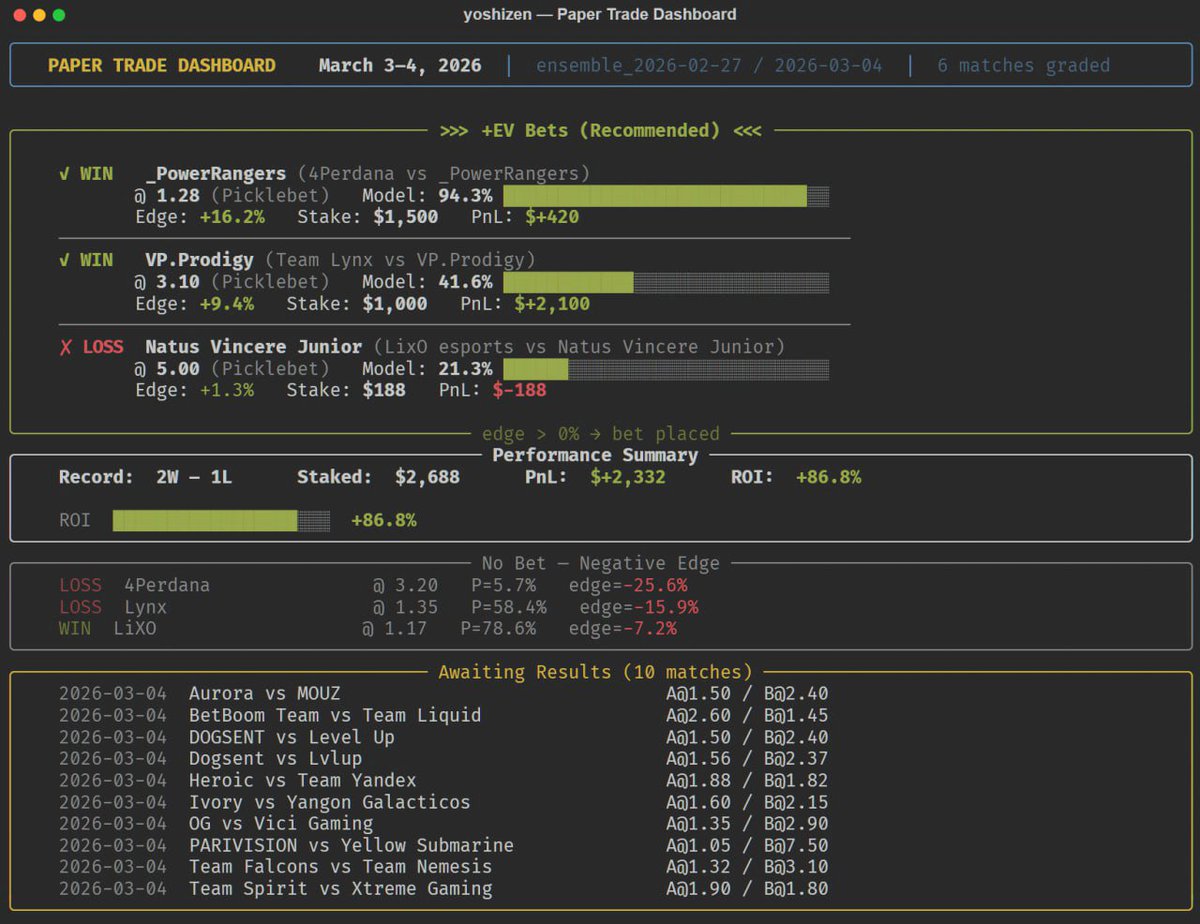
Task: Click the PnL $-188 value
Action: click(x=520, y=390)
